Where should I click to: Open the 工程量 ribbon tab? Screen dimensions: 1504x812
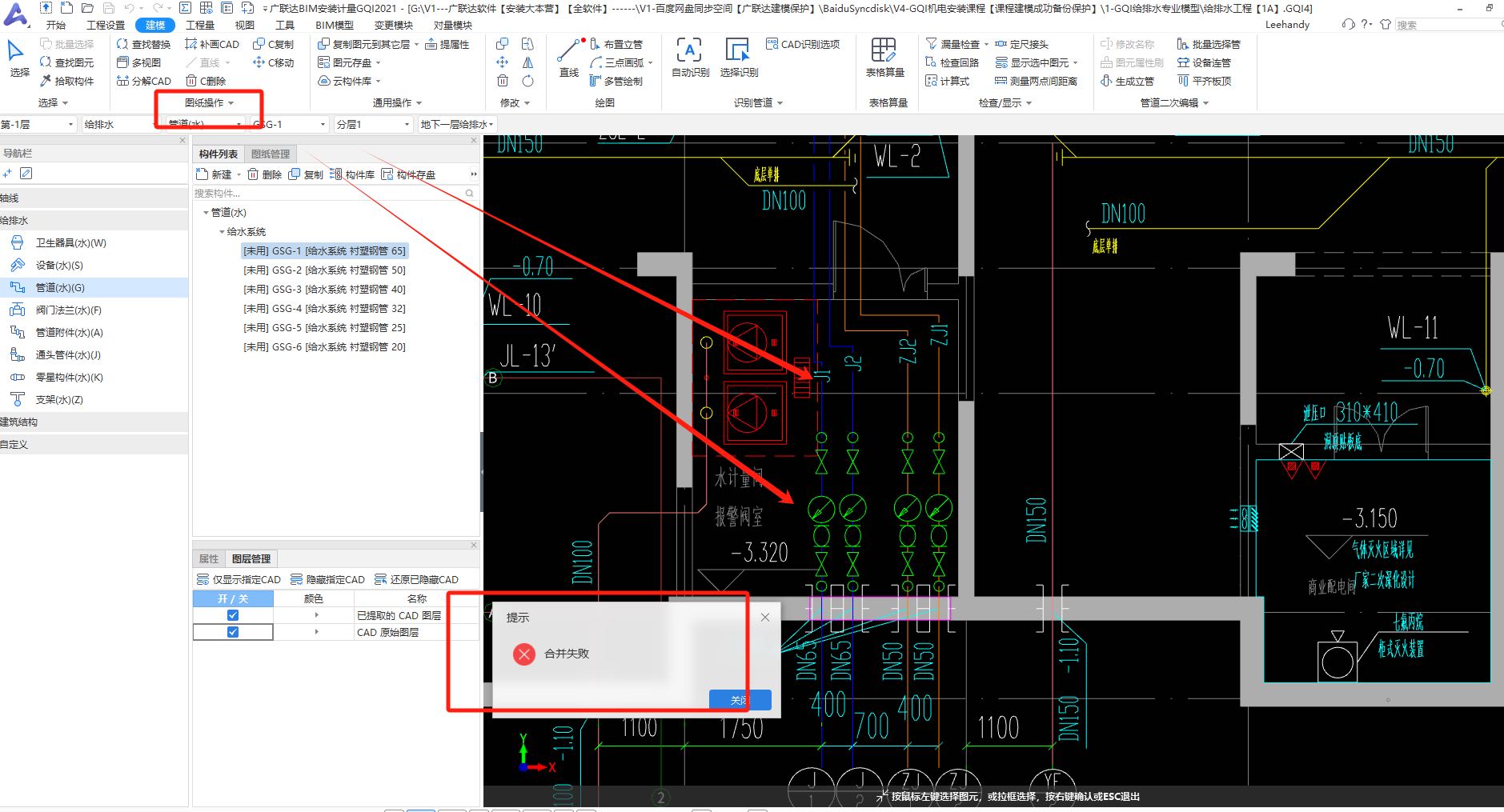[200, 25]
